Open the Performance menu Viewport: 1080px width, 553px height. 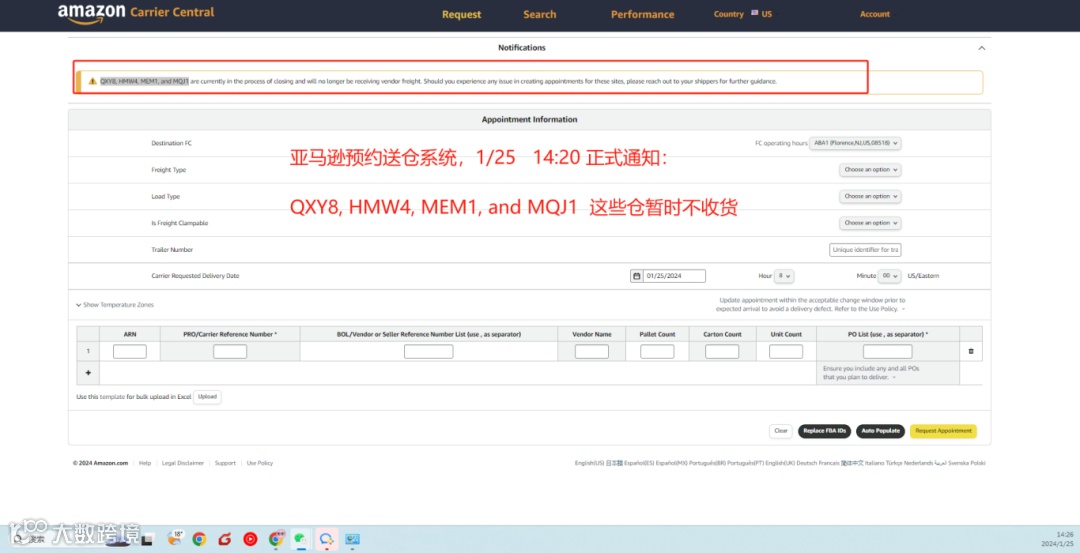coord(643,14)
